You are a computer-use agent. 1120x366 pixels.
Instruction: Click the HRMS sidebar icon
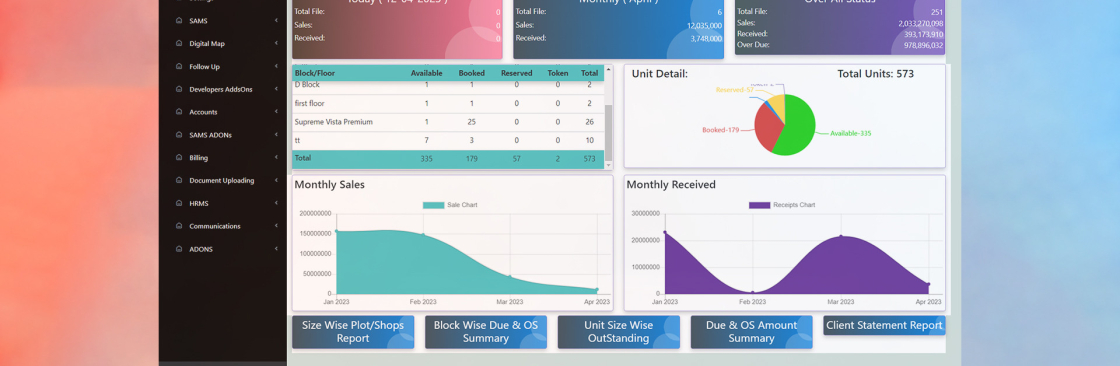click(179, 204)
